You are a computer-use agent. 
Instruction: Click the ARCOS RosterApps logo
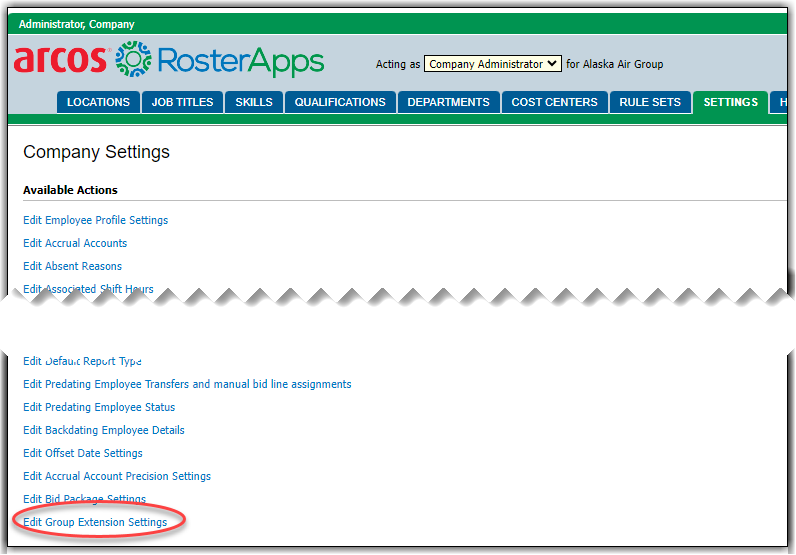click(168, 60)
